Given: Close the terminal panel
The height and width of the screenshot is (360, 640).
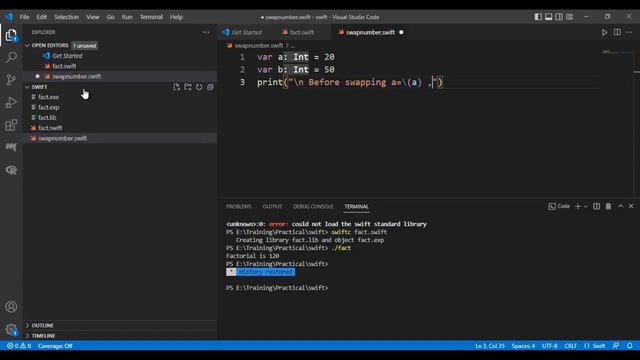Looking at the screenshot, I should click(631, 207).
